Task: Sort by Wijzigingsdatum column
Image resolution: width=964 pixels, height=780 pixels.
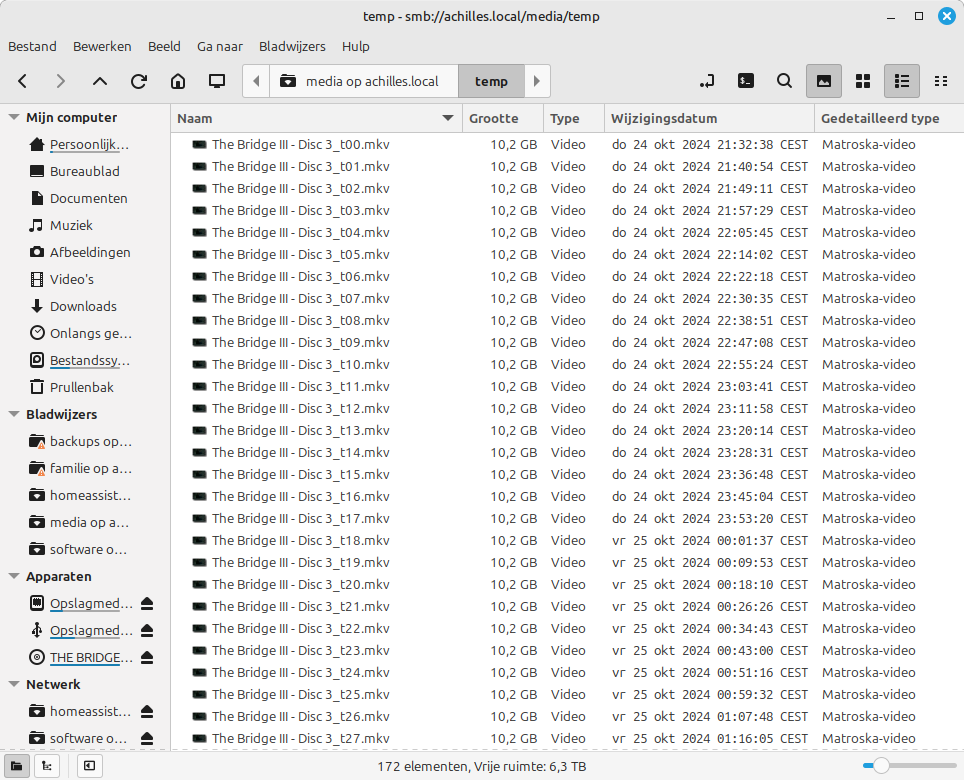Action: tap(709, 119)
